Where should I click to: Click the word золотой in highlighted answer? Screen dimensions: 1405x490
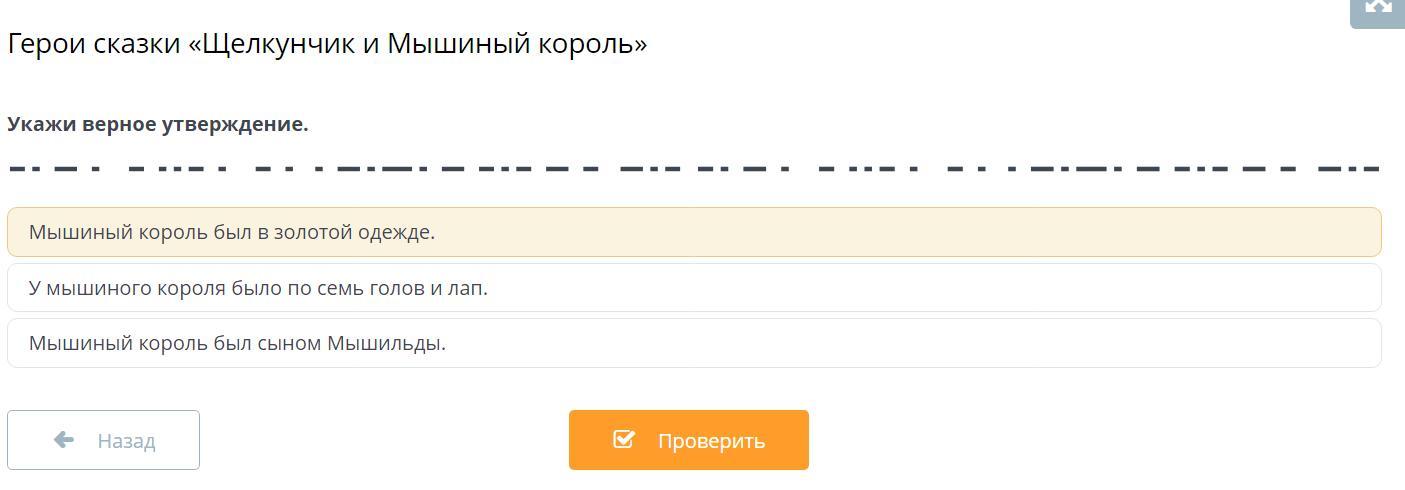coord(306,232)
